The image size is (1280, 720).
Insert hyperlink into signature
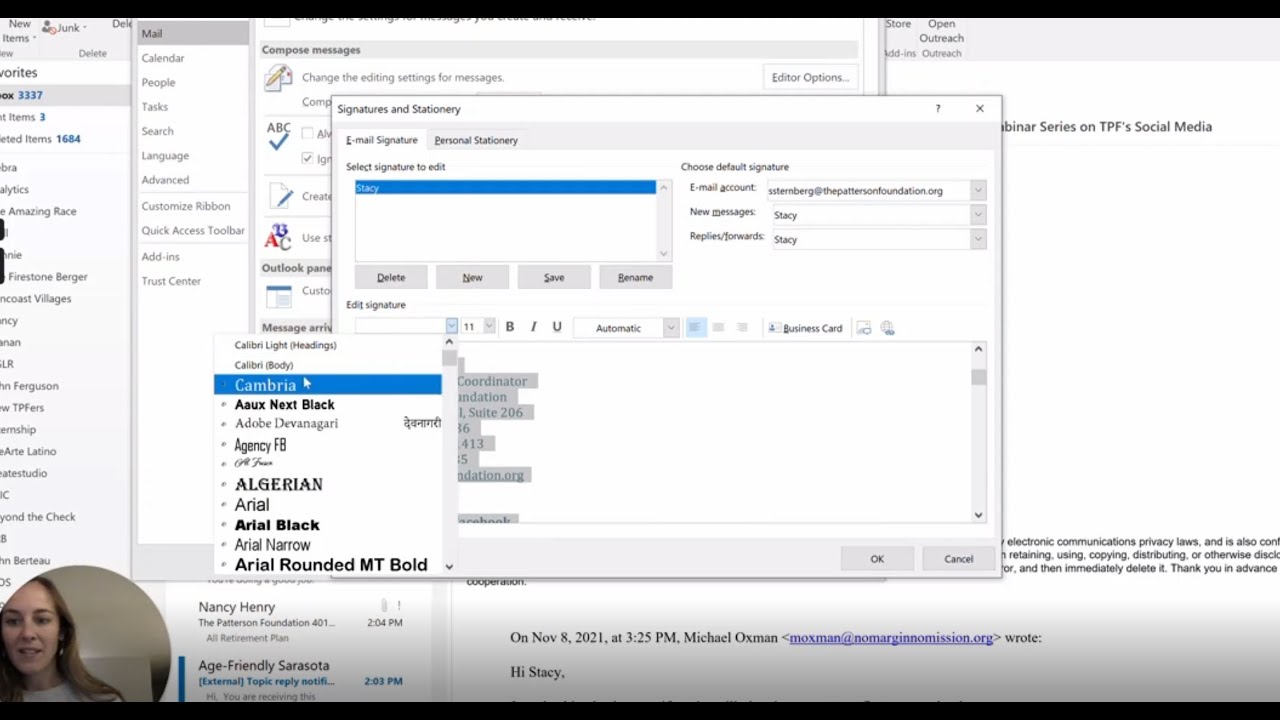(887, 328)
